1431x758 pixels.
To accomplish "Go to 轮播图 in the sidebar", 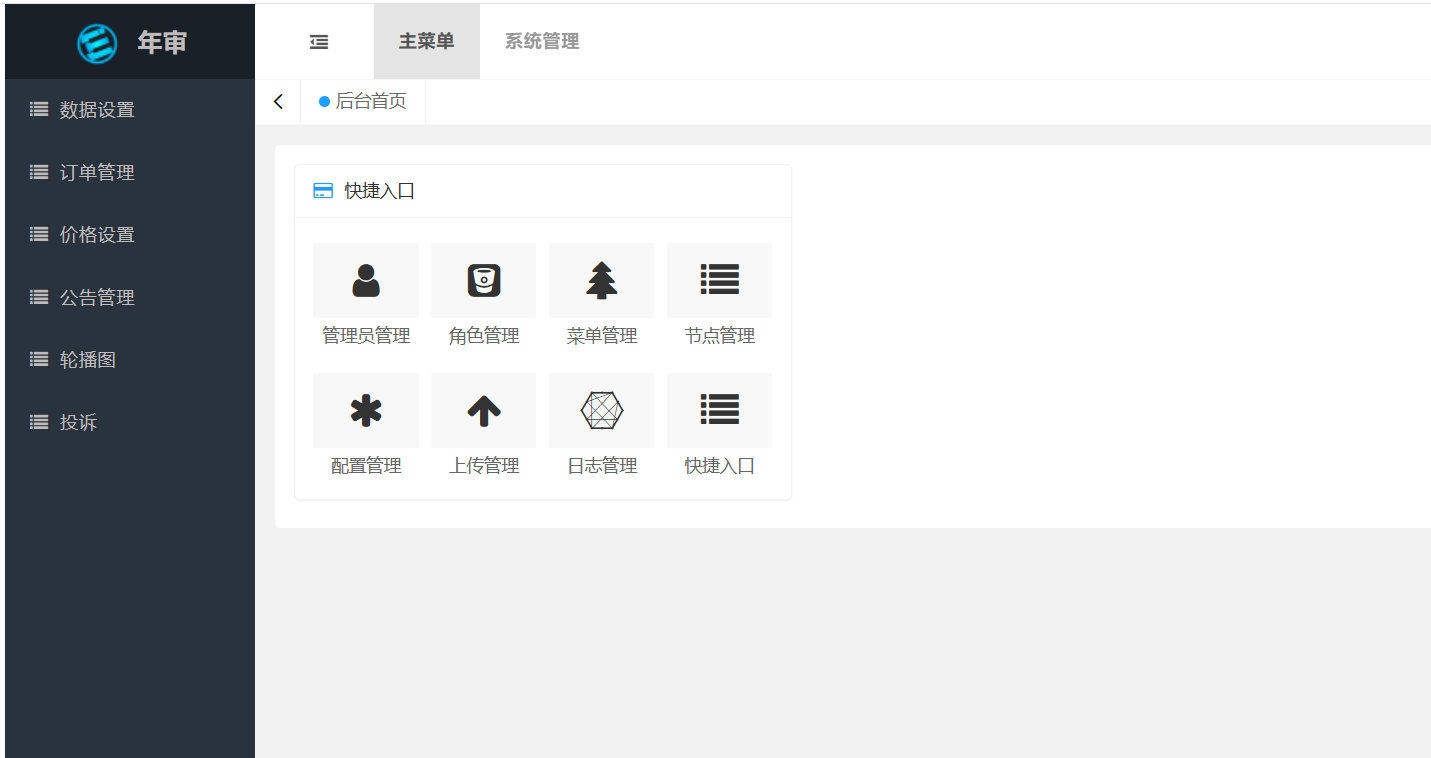I will point(88,360).
